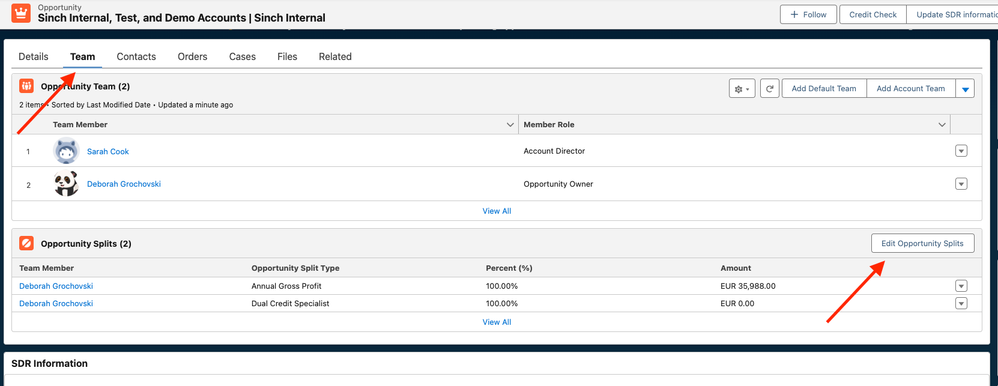Click the Opportunity Split Type column header
This screenshot has width=998, height=386.
click(x=295, y=268)
